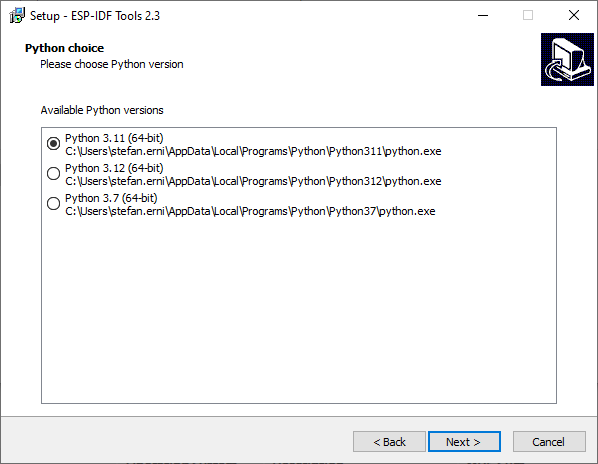Close the ESP-IDF Tools setup window

click(x=574, y=16)
